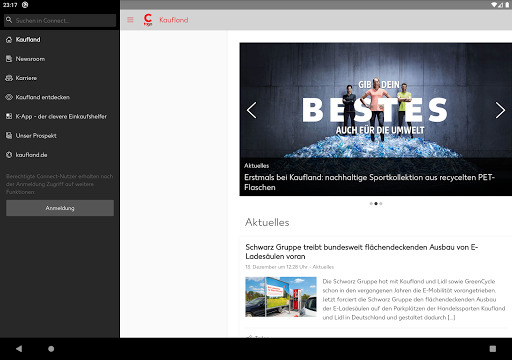Screen dimensions: 512x360
Task: Open the kaufland.de menu item
Action: pyautogui.click(x=60, y=155)
